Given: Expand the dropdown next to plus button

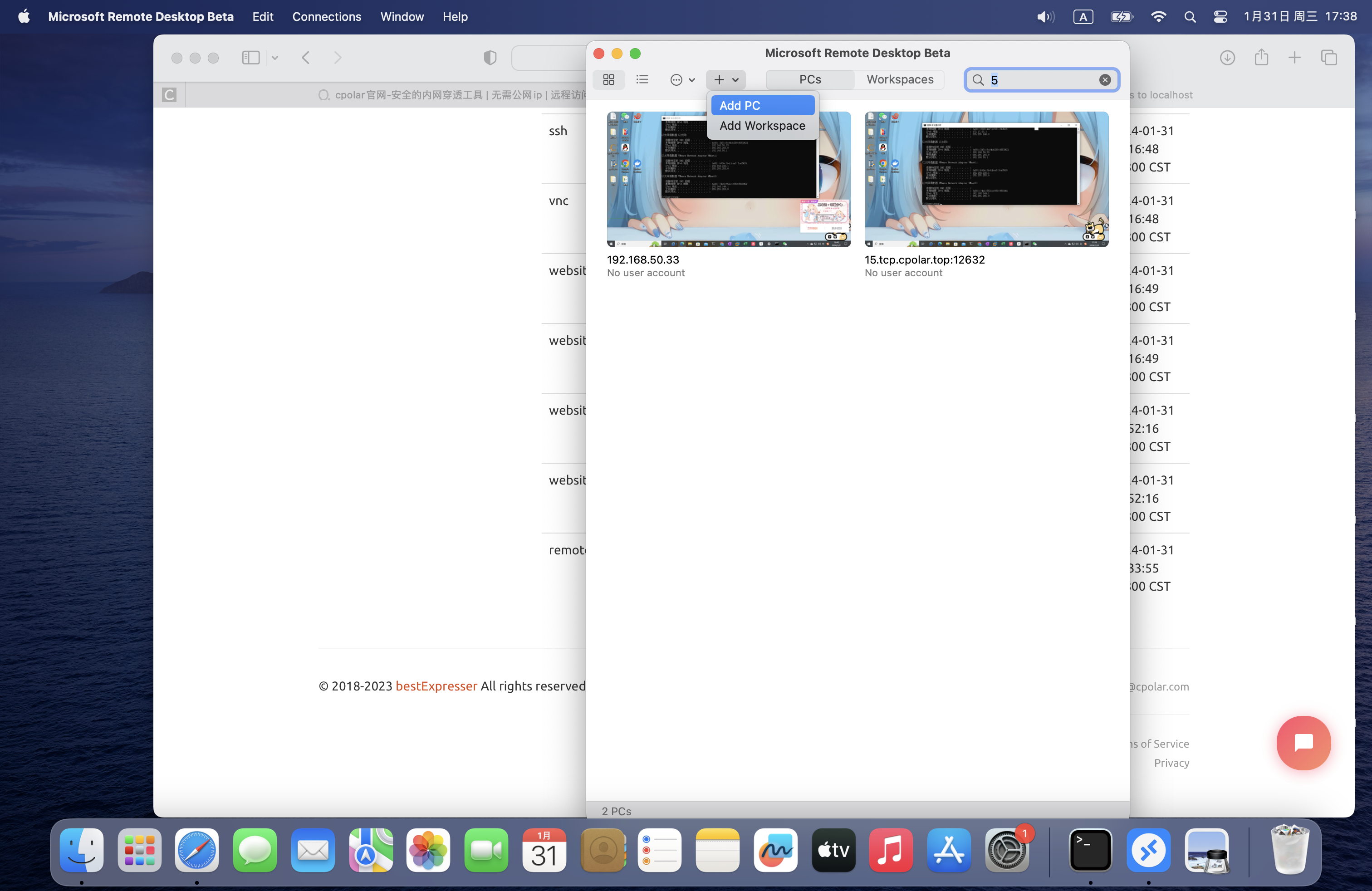Looking at the screenshot, I should pos(736,79).
